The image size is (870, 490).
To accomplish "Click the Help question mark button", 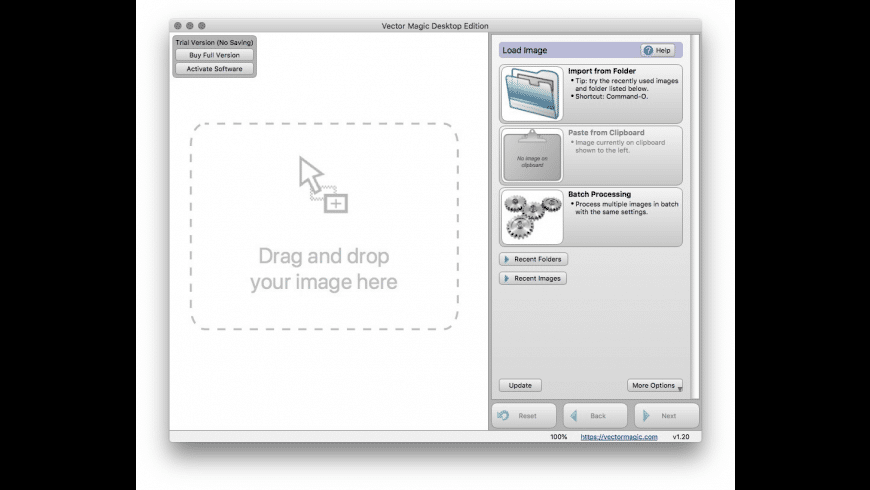I will pos(657,50).
